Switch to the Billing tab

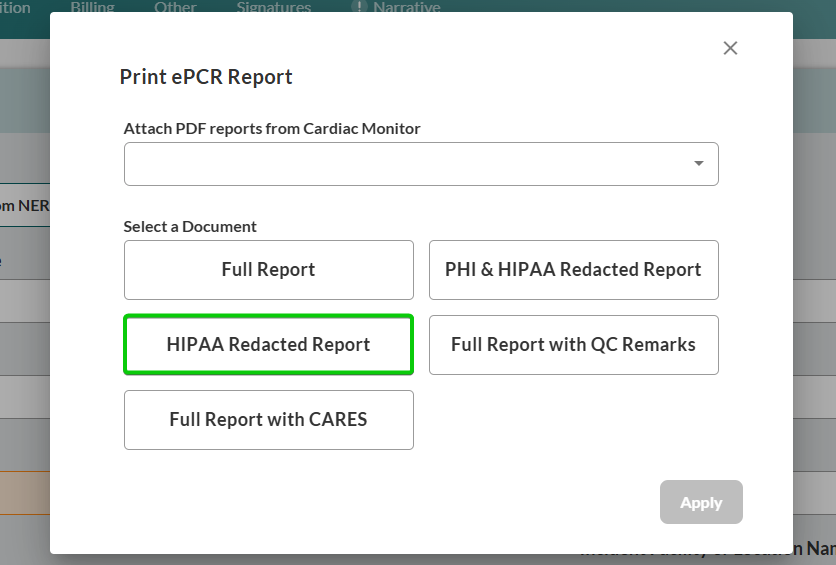click(x=91, y=7)
